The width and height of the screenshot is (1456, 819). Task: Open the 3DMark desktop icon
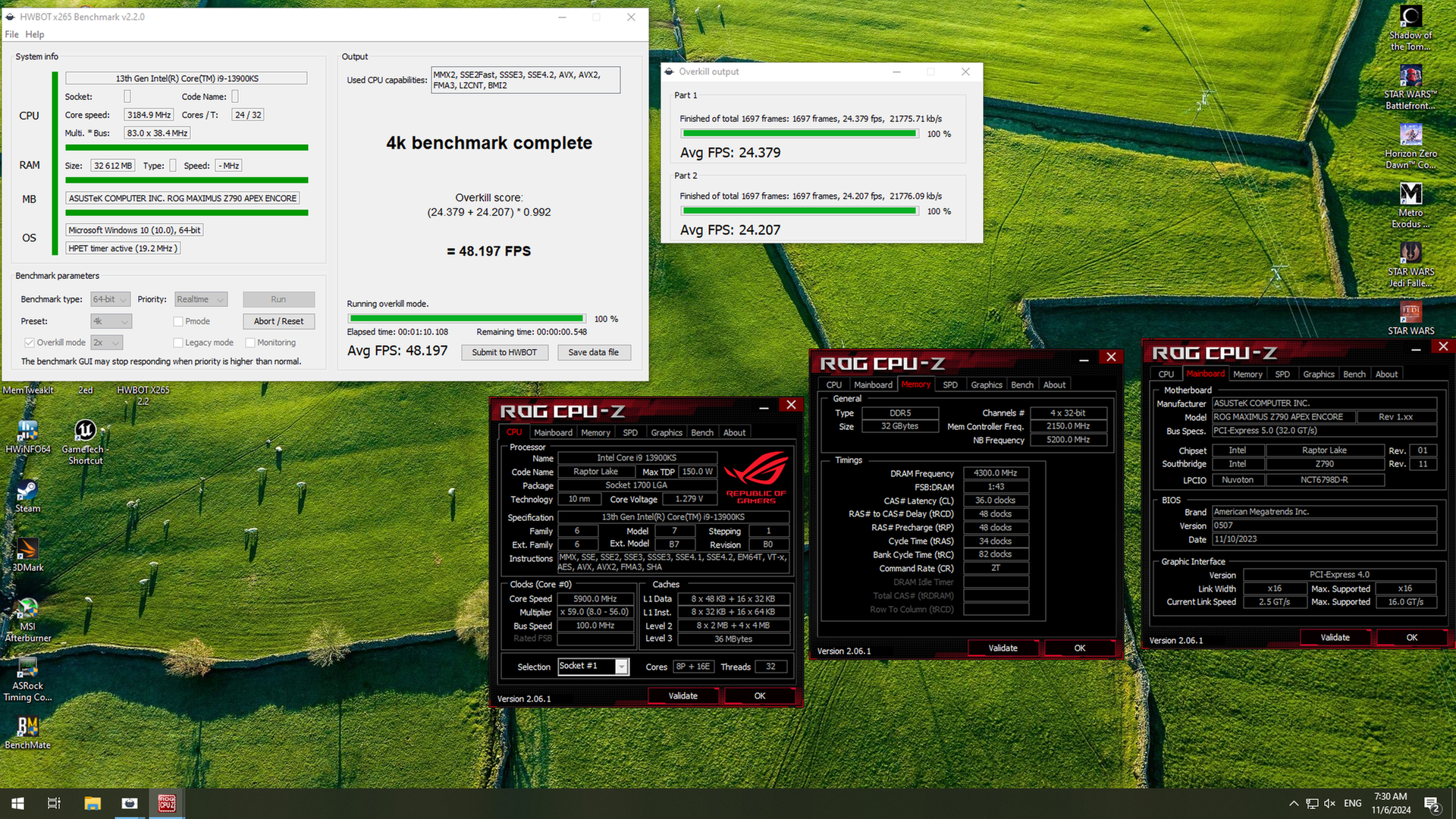27,554
